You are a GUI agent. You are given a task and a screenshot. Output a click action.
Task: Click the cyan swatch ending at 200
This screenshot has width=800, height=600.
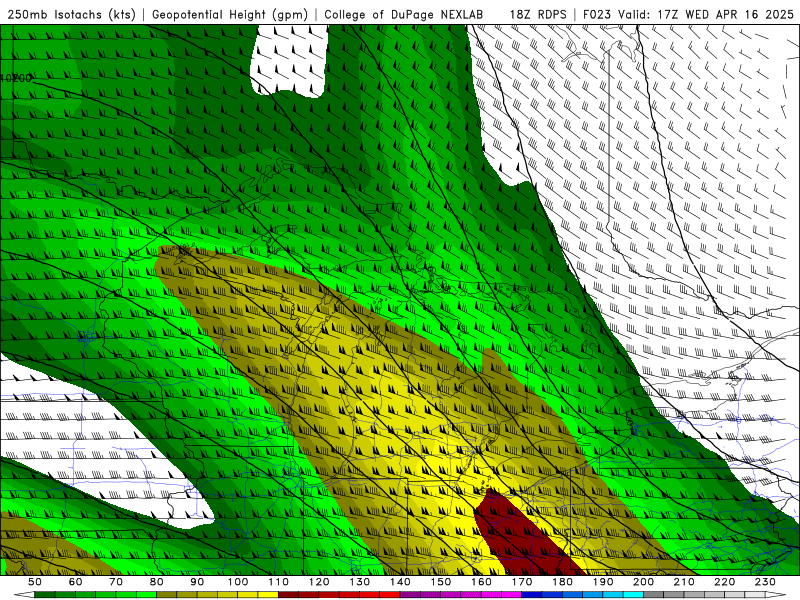(634, 595)
